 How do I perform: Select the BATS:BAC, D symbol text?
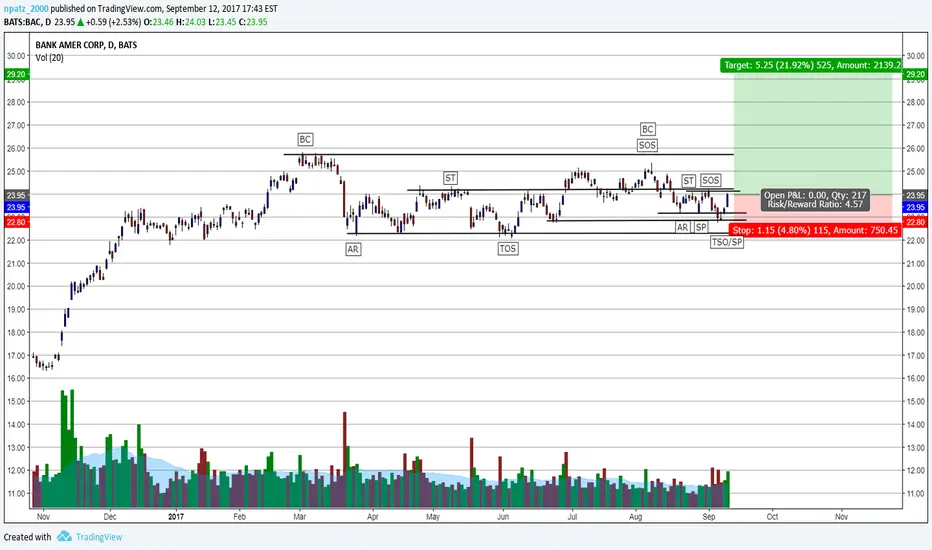point(28,22)
